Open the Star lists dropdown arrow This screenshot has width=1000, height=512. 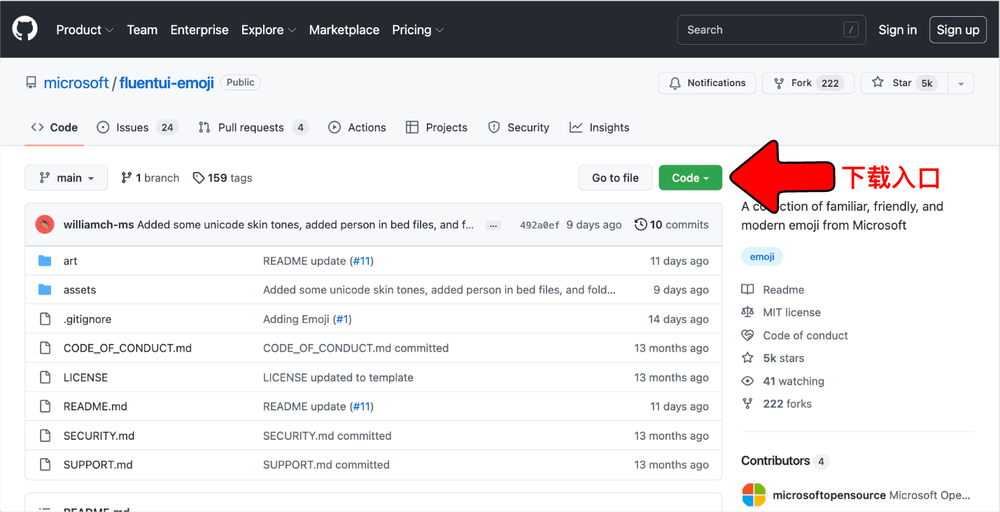pyautogui.click(x=961, y=83)
